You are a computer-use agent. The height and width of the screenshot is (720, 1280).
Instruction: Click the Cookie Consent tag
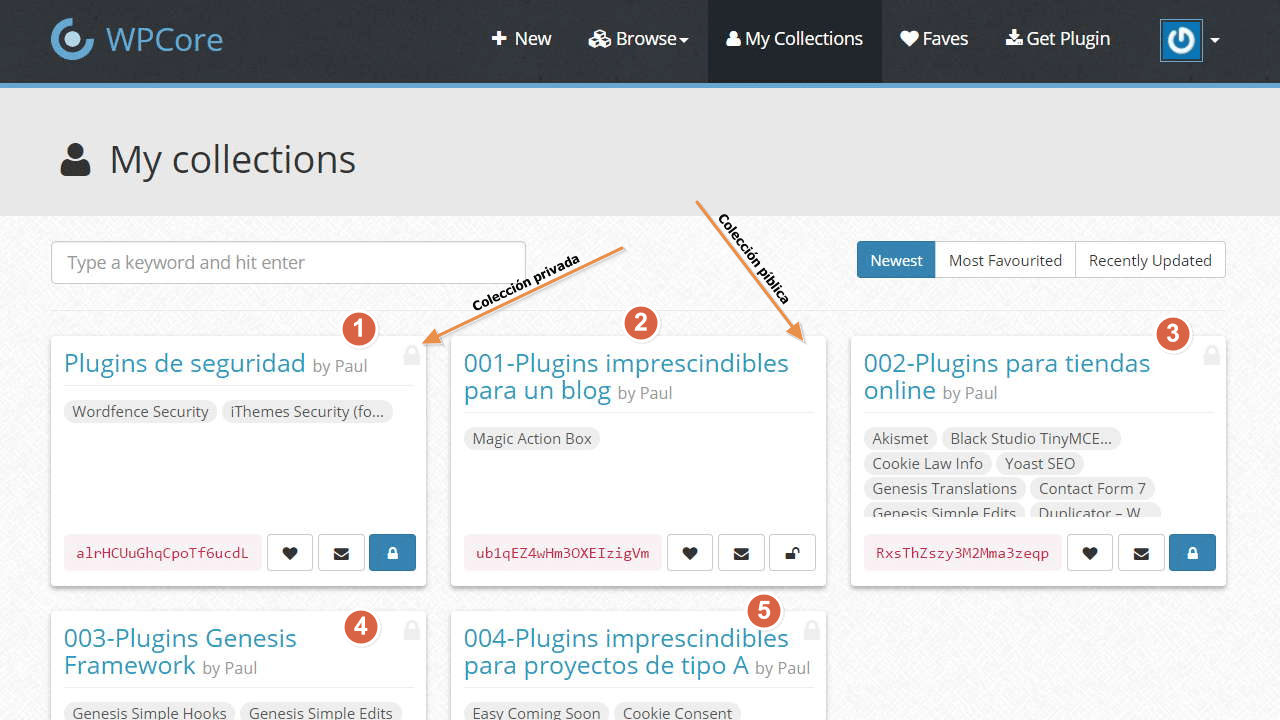pos(677,711)
